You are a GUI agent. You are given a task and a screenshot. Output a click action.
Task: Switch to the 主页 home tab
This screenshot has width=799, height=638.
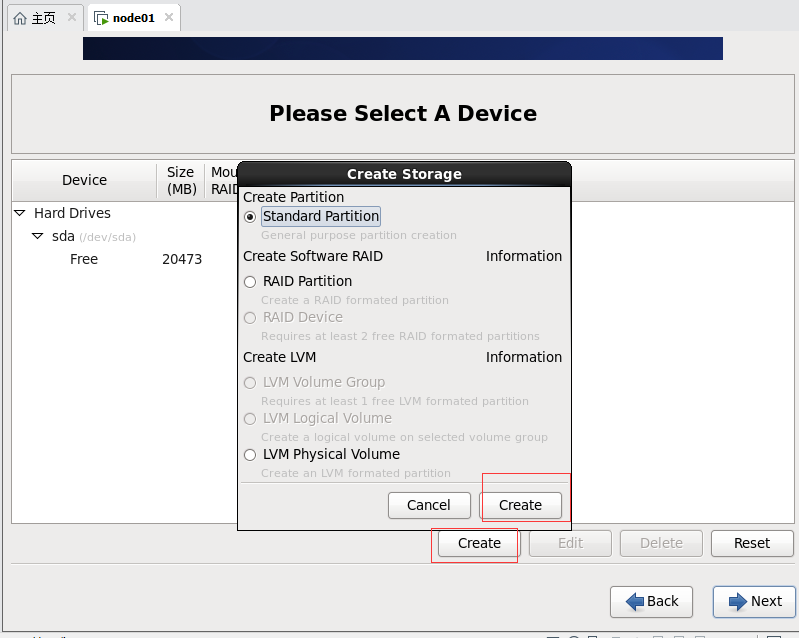tap(43, 18)
